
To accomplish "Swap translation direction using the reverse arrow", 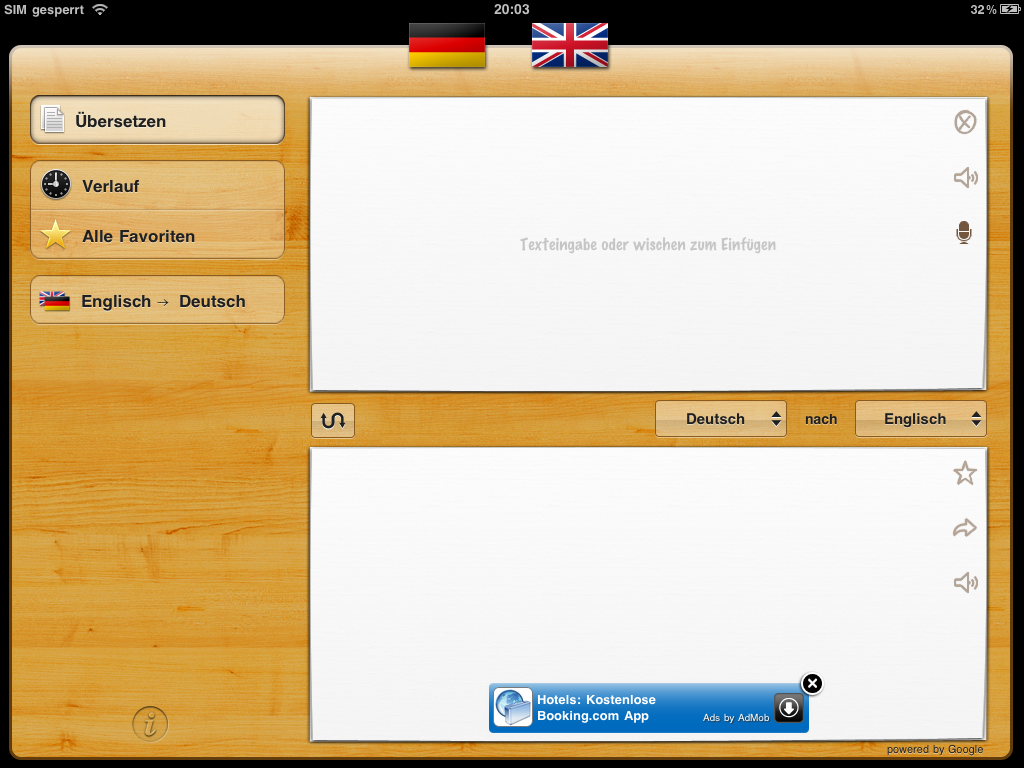I will [x=331, y=419].
